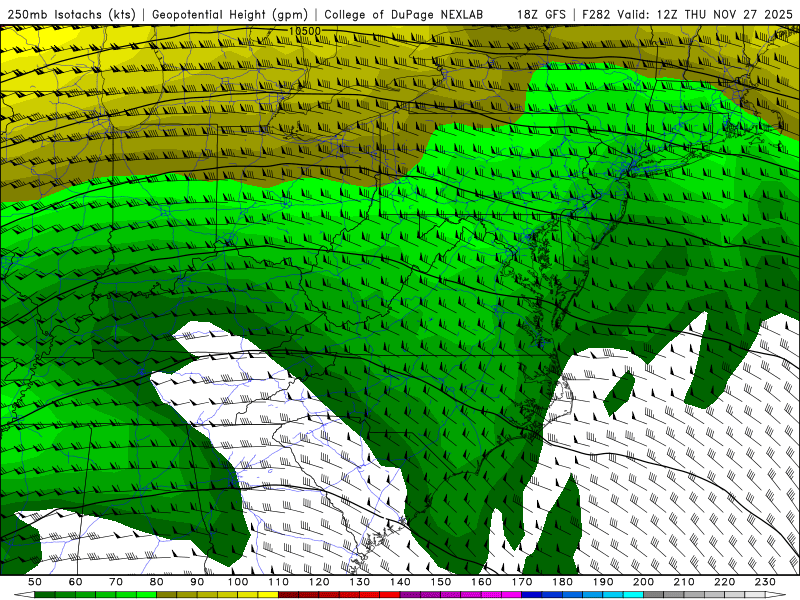Image resolution: width=800 pixels, height=600 pixels.
Task: Click the 80 value on the color scale
Action: (157, 582)
